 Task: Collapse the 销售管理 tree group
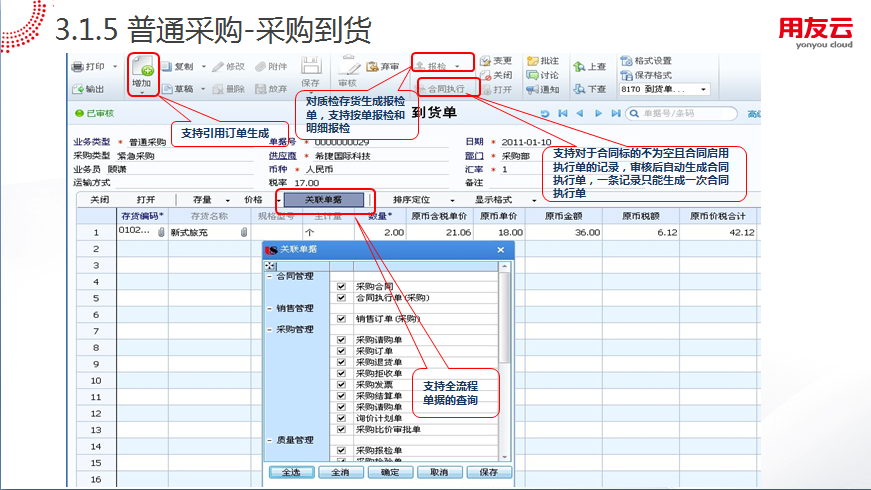[270, 308]
